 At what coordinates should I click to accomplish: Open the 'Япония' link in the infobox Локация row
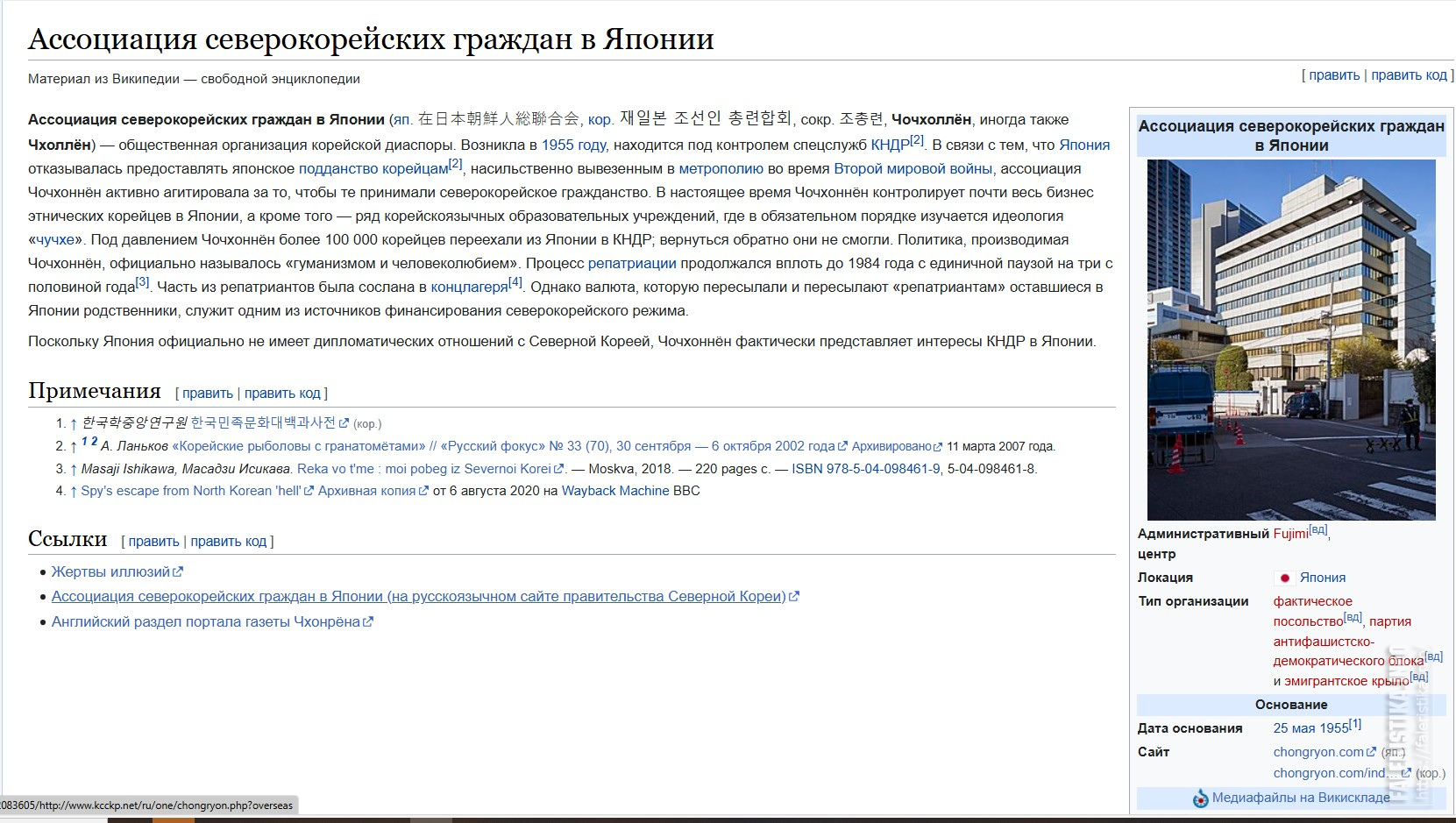[x=1323, y=578]
